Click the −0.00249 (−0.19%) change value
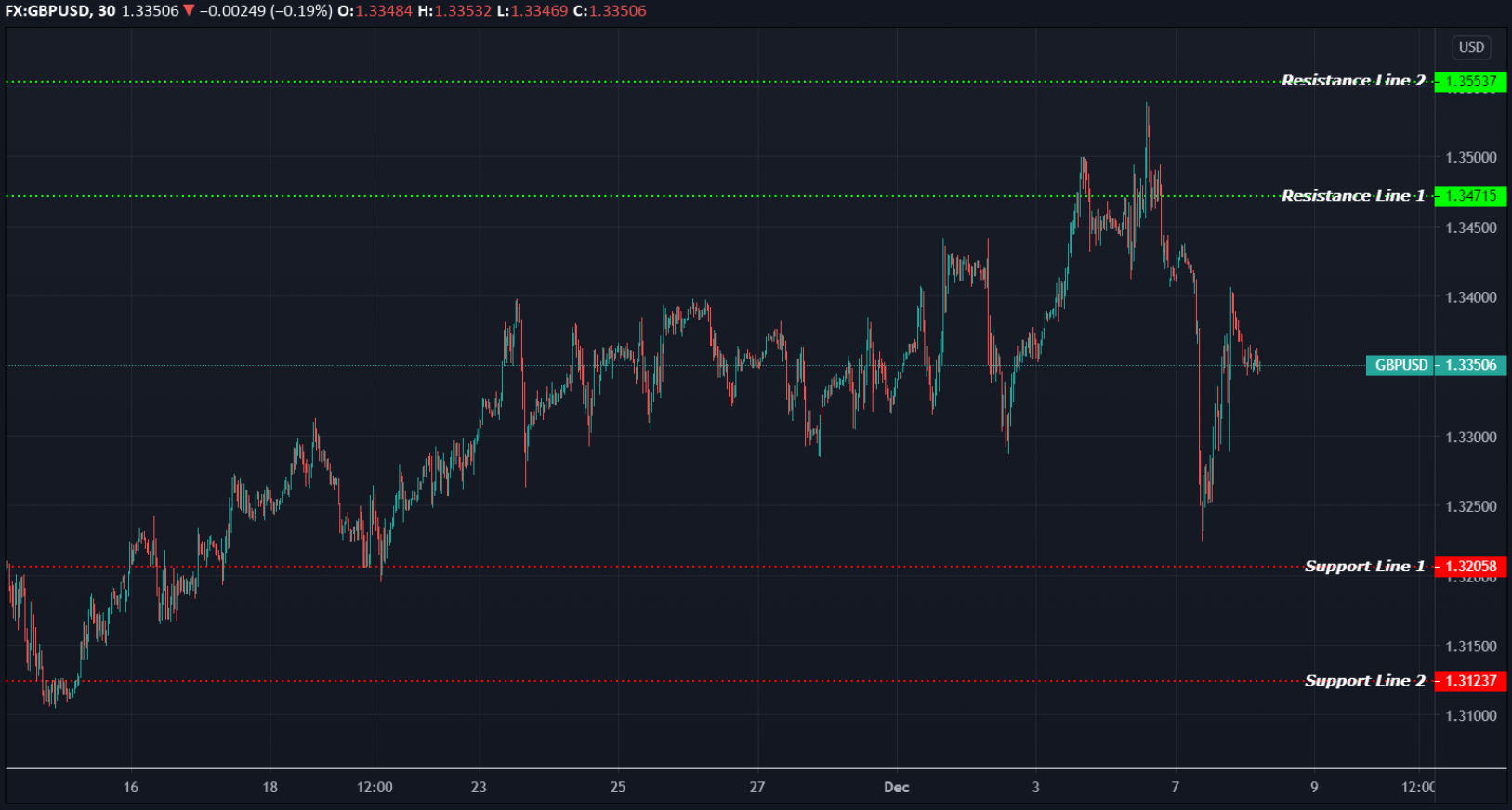The width and height of the screenshot is (1512, 810). [x=266, y=11]
